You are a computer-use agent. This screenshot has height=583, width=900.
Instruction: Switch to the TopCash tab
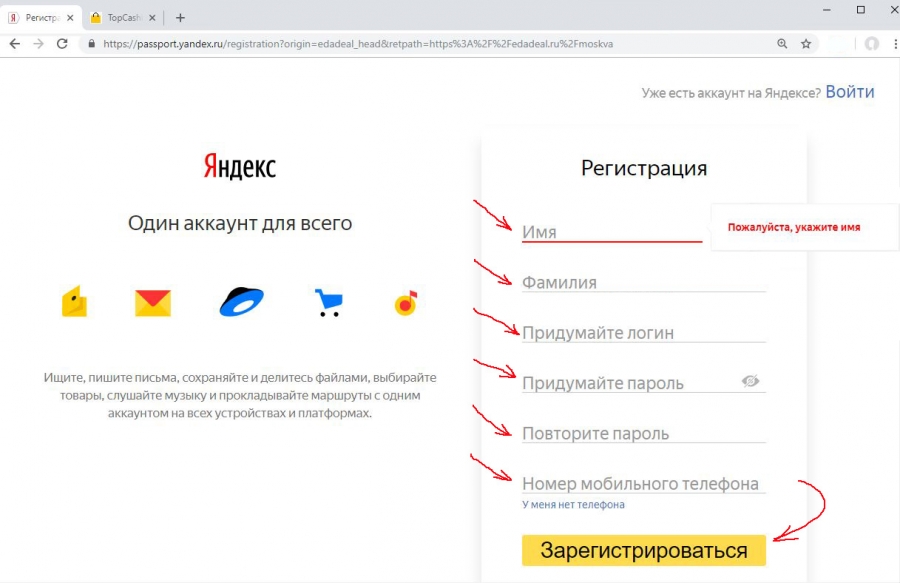point(123,18)
